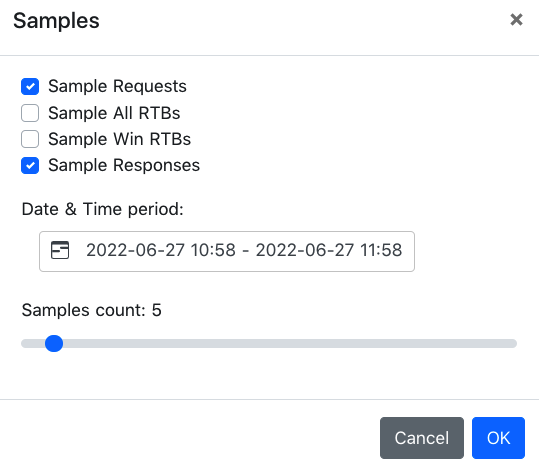Tick the Sample Win RTBs checkbox

coord(30,139)
